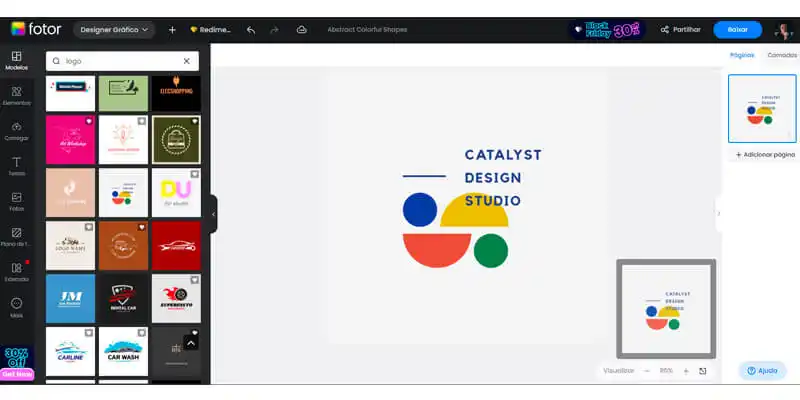Select STUDIO text on canvas
This screenshot has width=800, height=400.
click(492, 201)
